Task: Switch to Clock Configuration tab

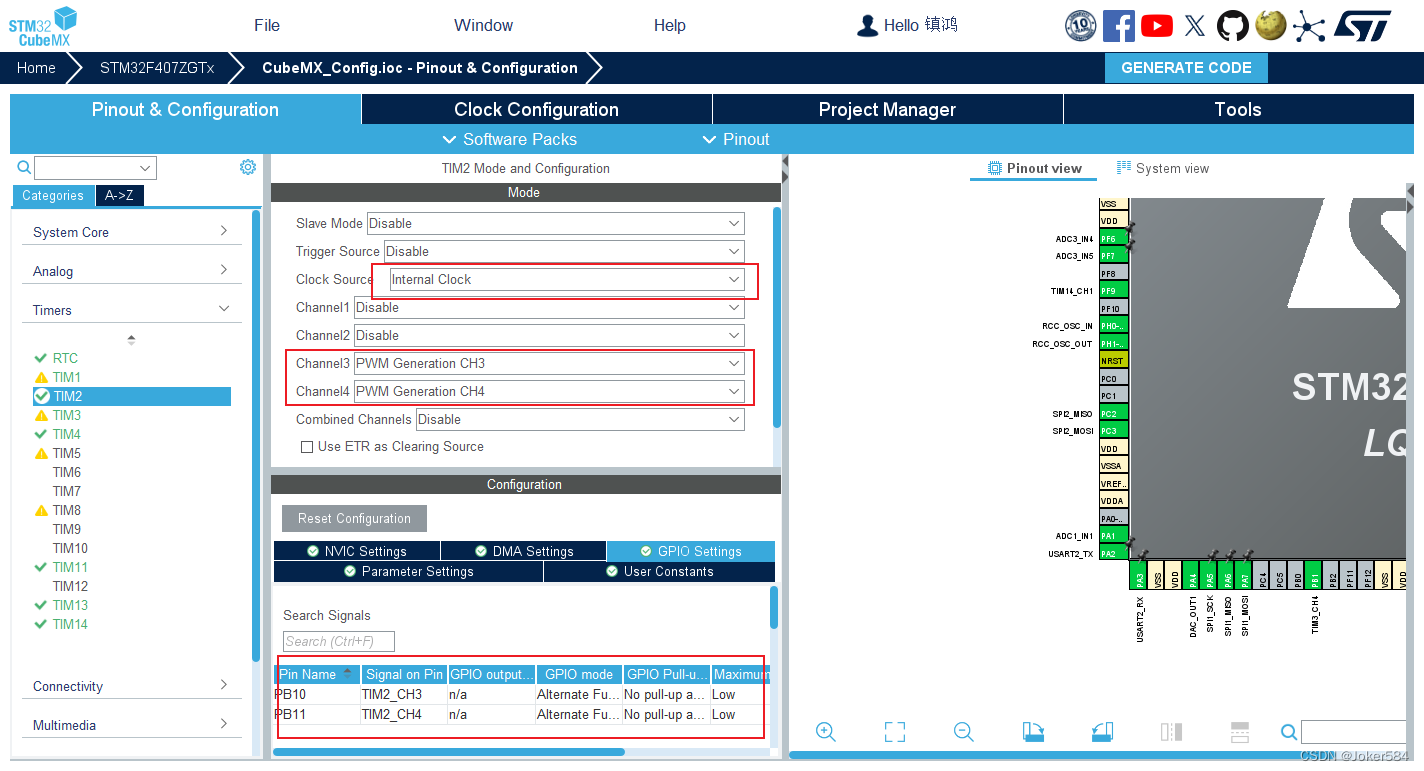Action: tap(536, 110)
